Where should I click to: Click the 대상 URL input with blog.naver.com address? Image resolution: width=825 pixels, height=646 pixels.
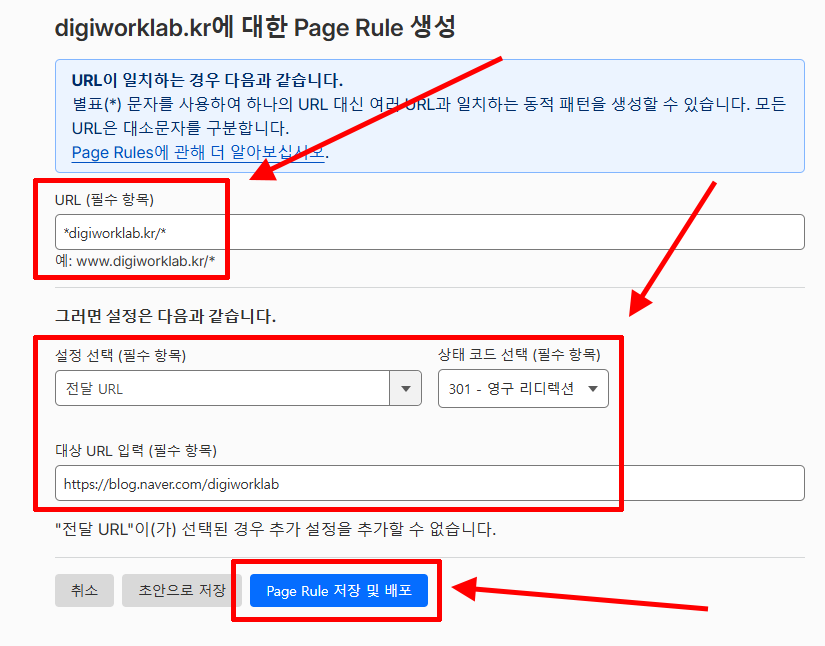click(x=429, y=483)
